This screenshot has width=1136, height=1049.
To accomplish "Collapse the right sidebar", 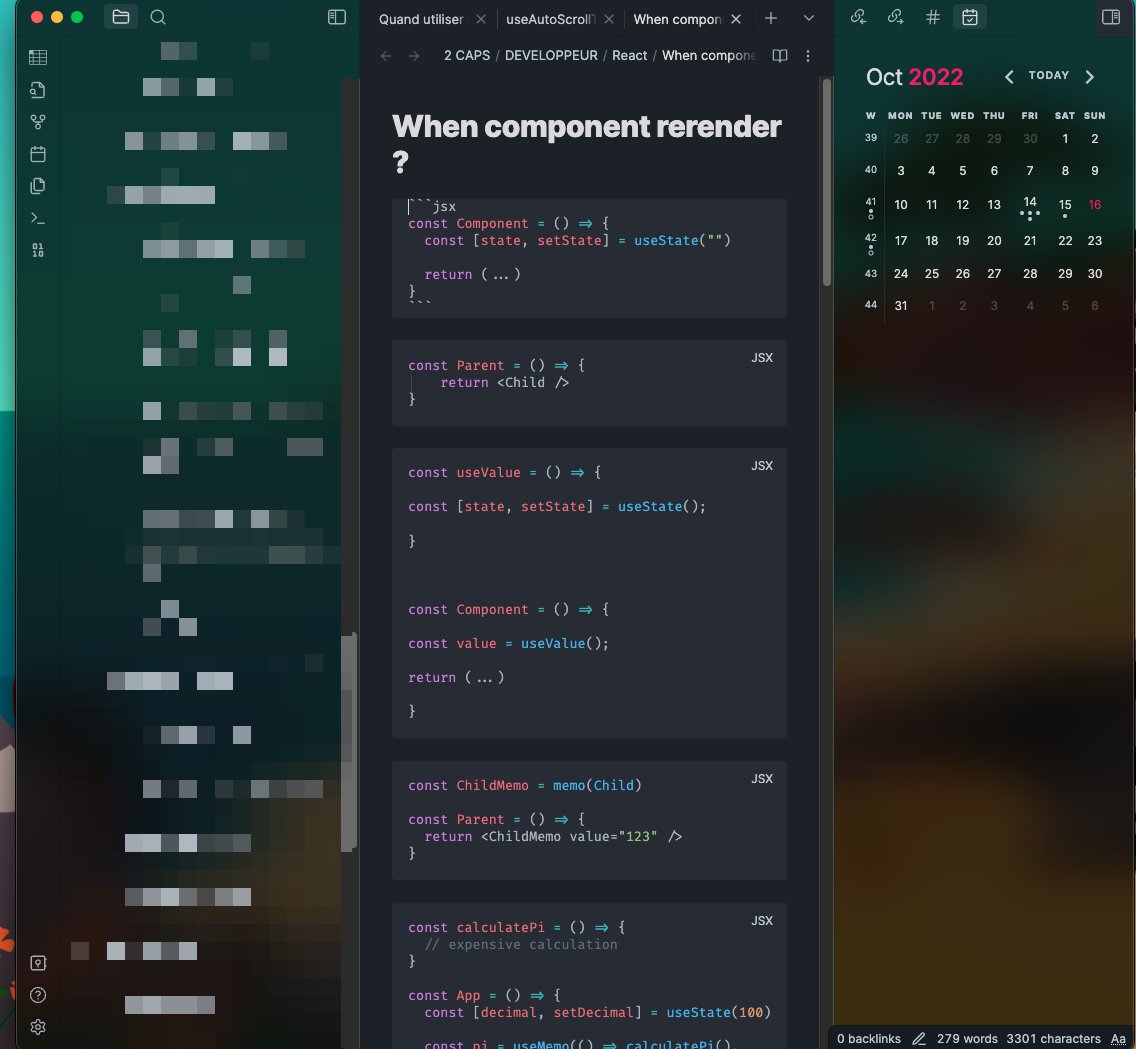I will tap(1111, 17).
